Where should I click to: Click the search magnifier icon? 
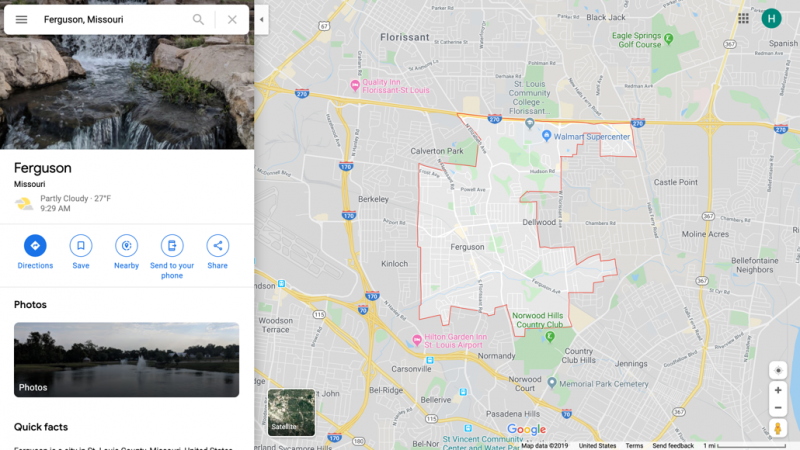tap(198, 19)
